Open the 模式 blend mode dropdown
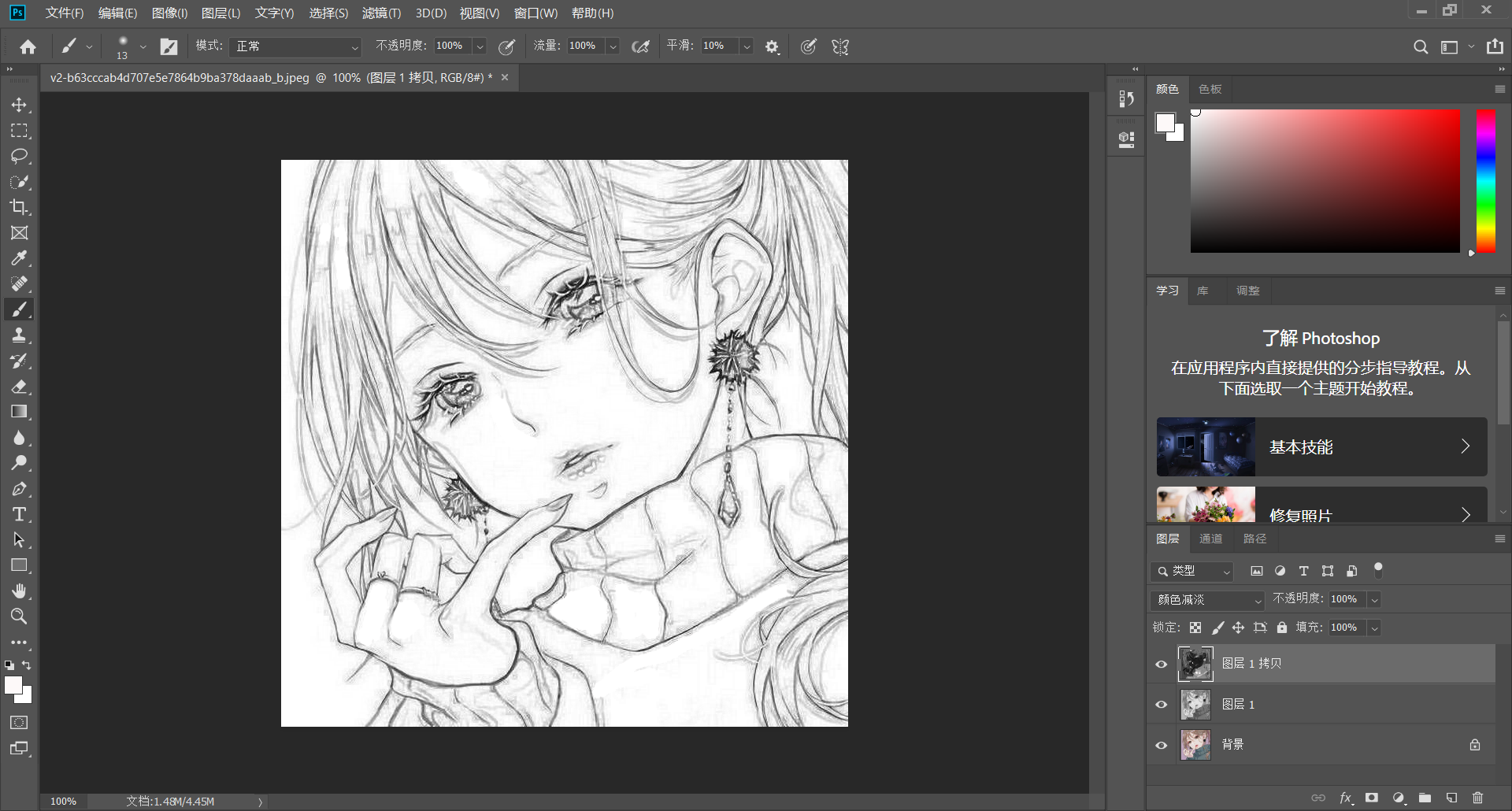 (295, 46)
